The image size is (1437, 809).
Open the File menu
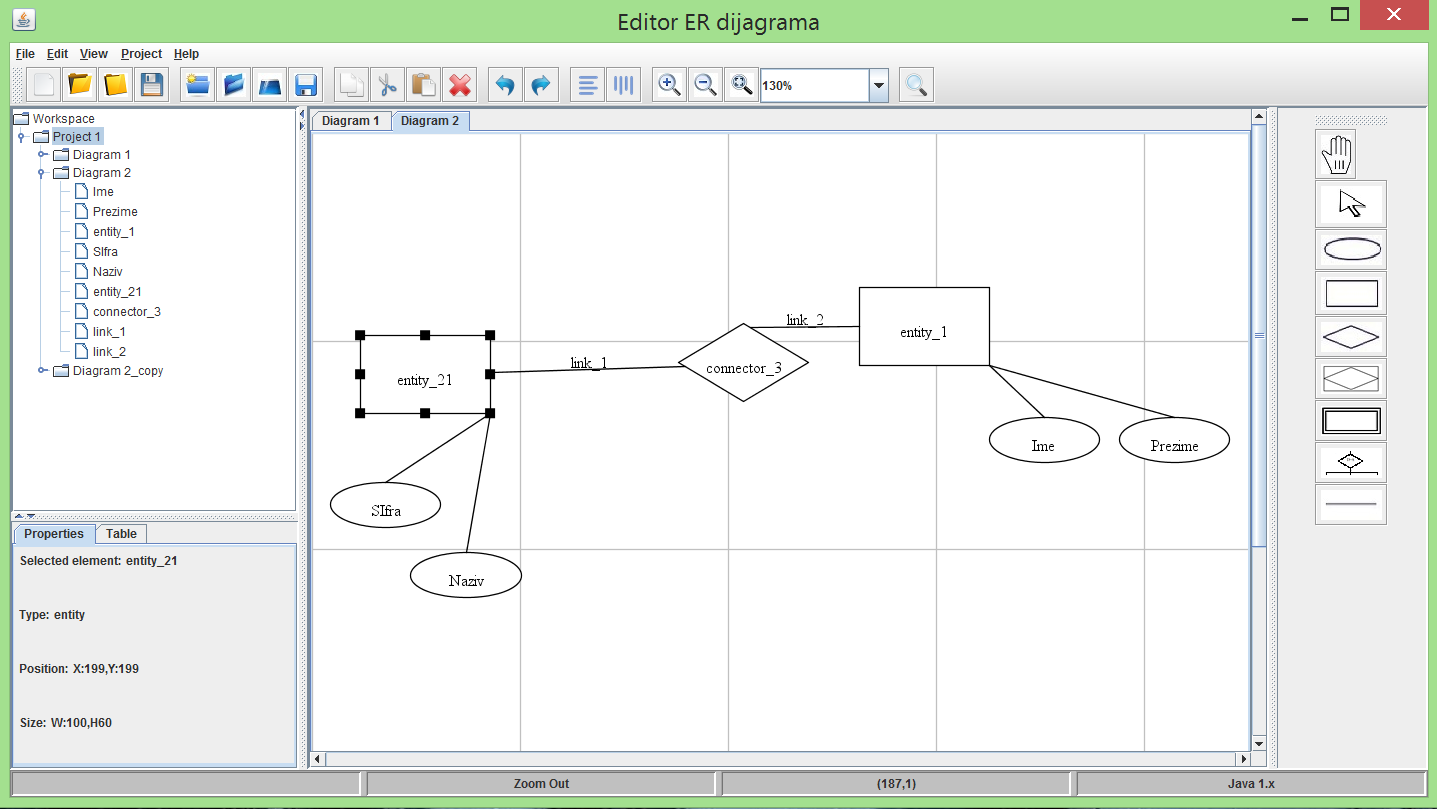[25, 54]
